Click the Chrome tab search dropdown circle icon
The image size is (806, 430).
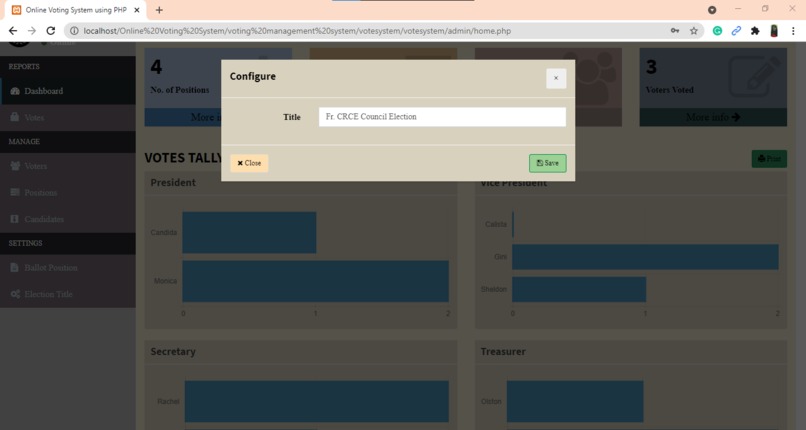pos(712,10)
